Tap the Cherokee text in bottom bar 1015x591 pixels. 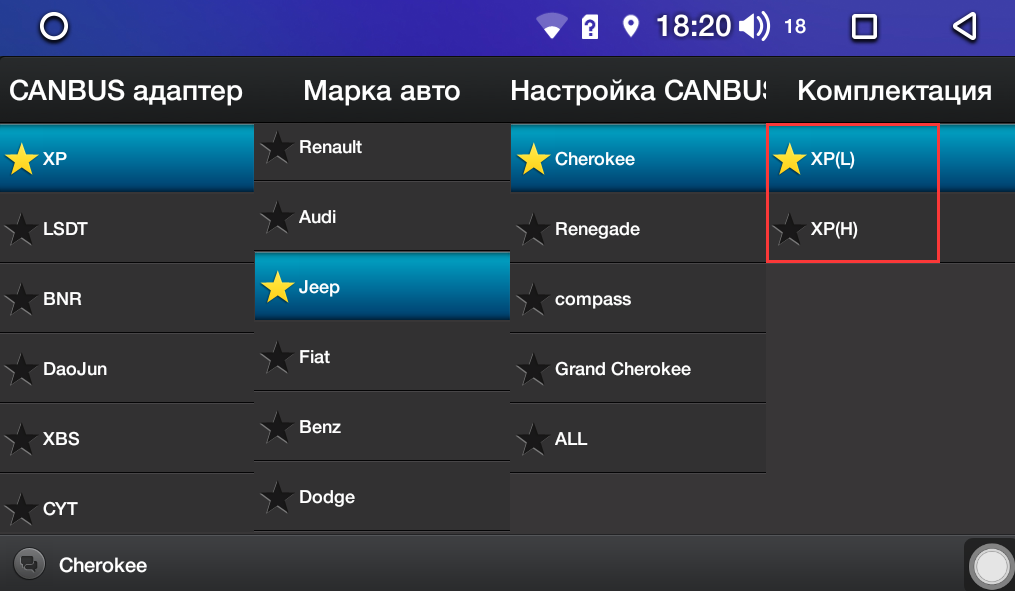[x=103, y=565]
